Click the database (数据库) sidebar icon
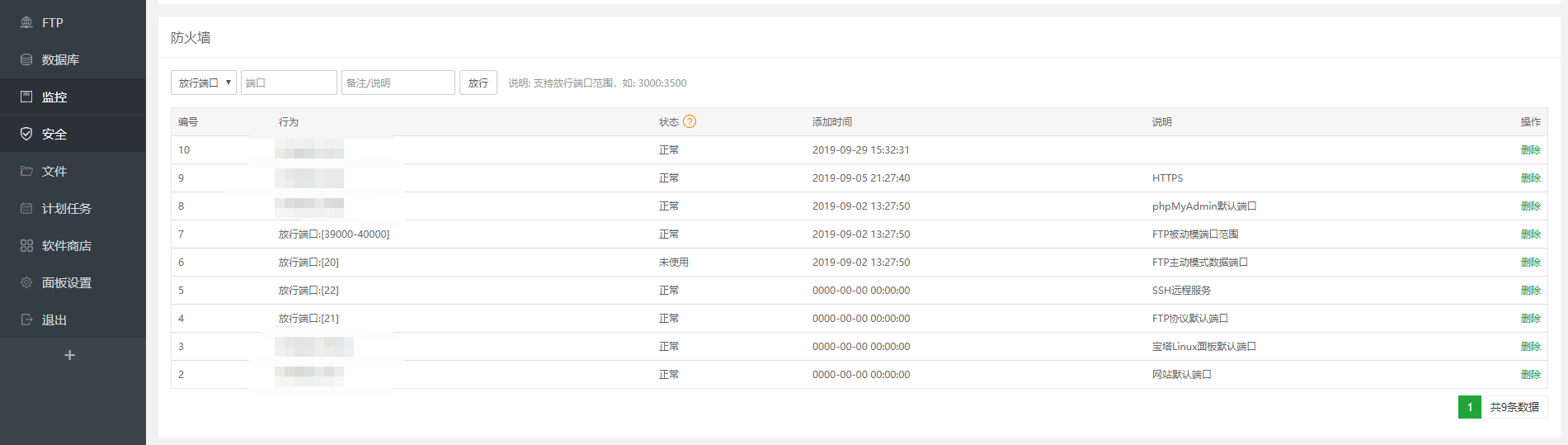This screenshot has width=1568, height=445. (26, 59)
